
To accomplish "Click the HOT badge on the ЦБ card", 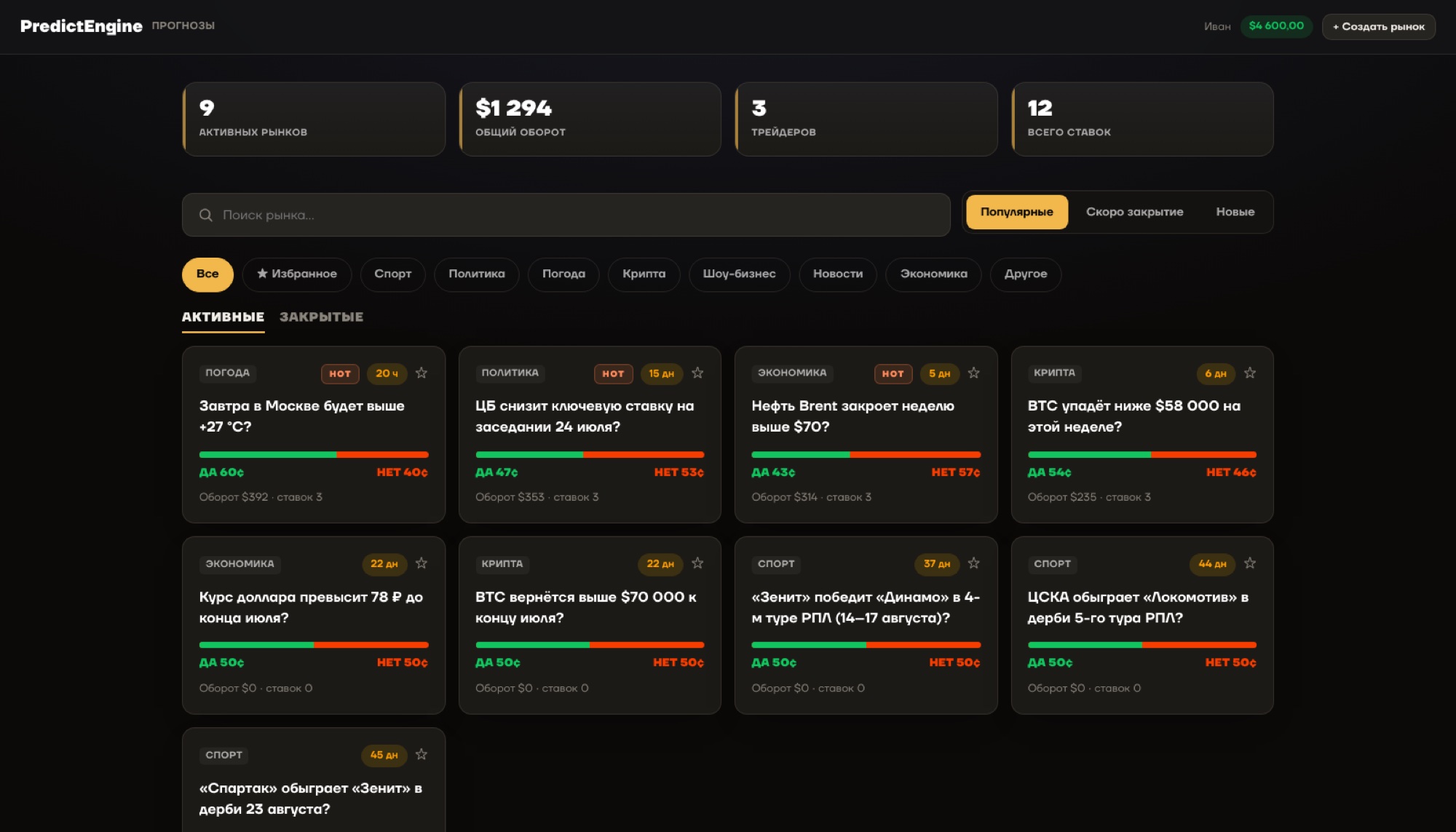I will click(x=613, y=374).
